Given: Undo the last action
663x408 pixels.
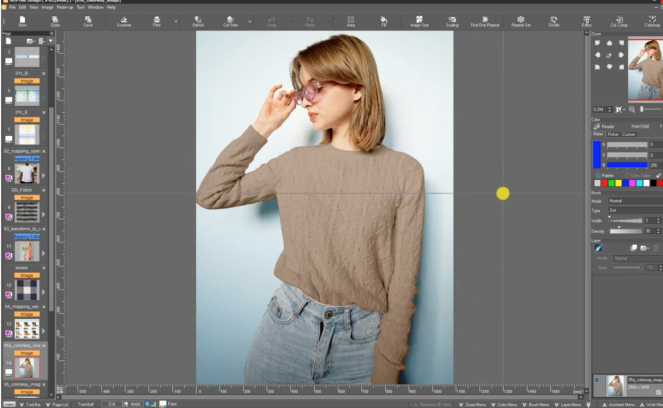Looking at the screenshot, I should pyautogui.click(x=271, y=22).
